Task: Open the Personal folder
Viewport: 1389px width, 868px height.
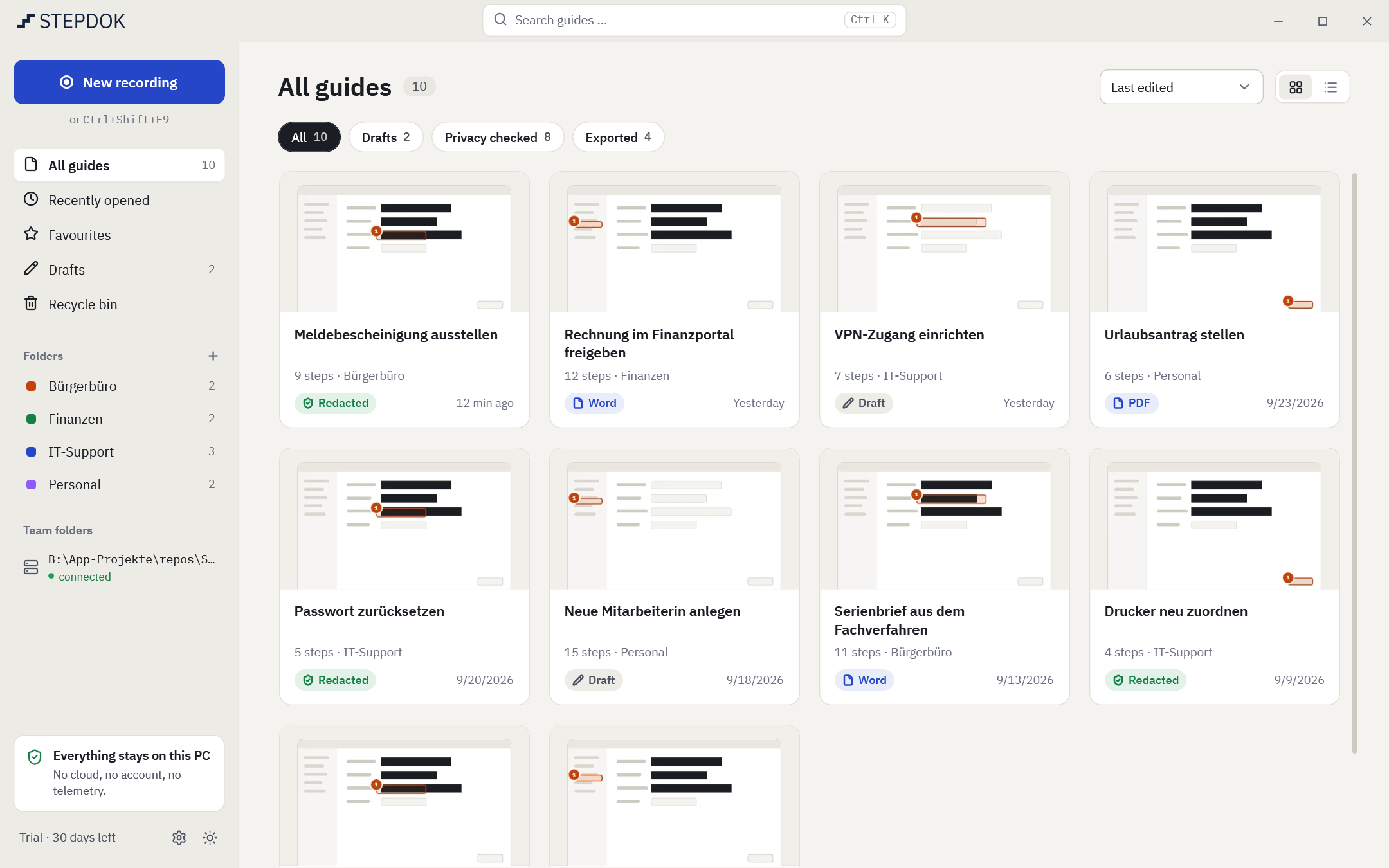Action: tap(119, 484)
